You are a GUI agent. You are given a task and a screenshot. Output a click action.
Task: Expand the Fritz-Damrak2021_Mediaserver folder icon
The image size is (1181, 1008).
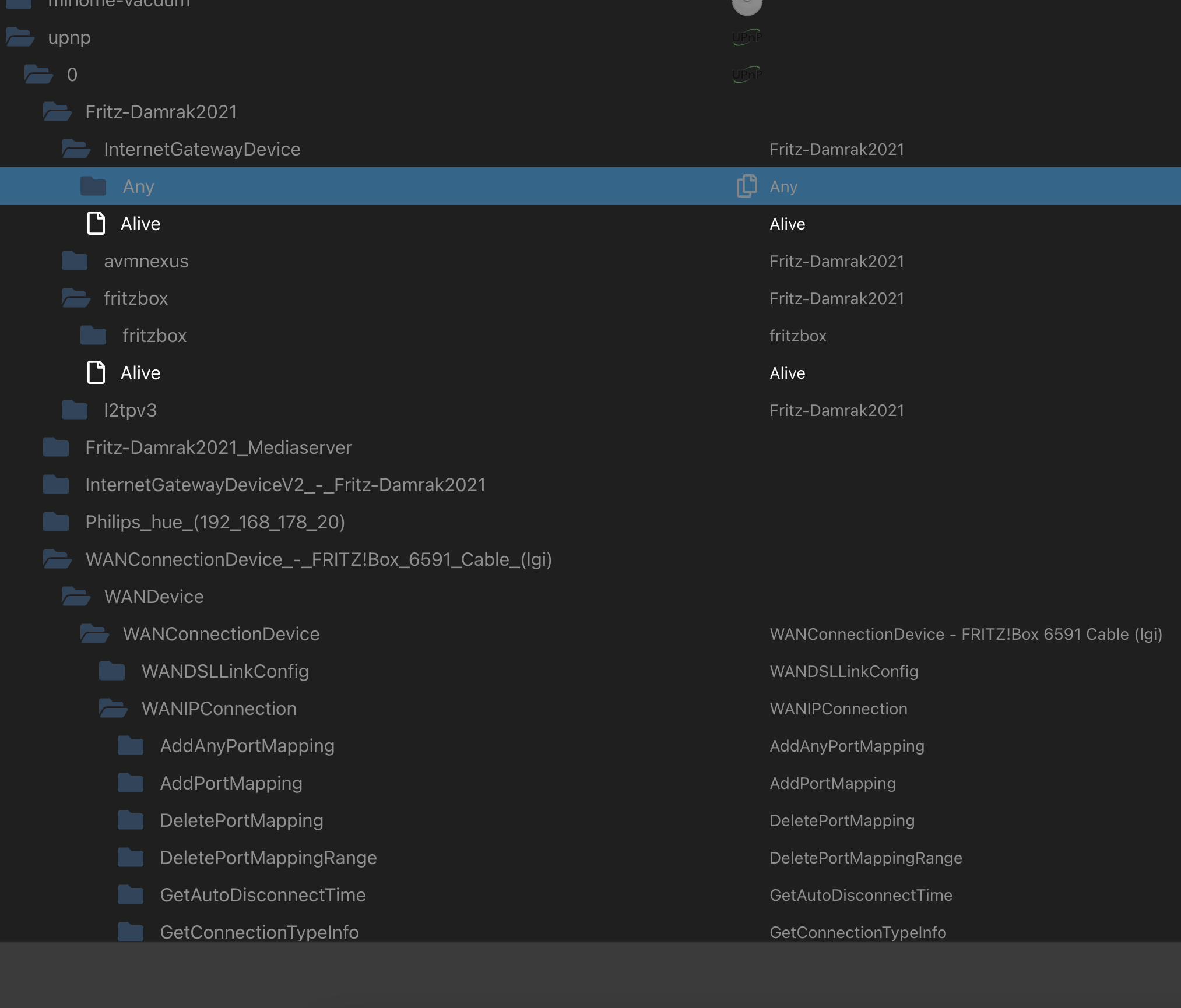56,447
